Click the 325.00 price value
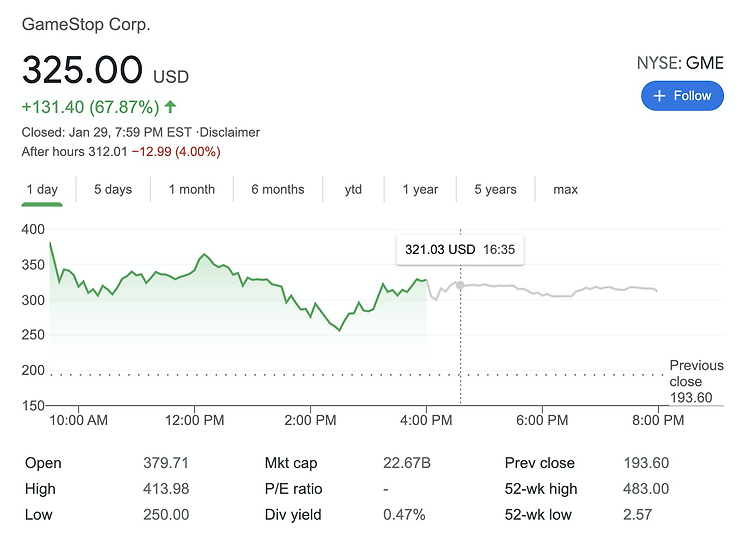The height and width of the screenshot is (538, 750). [82, 70]
